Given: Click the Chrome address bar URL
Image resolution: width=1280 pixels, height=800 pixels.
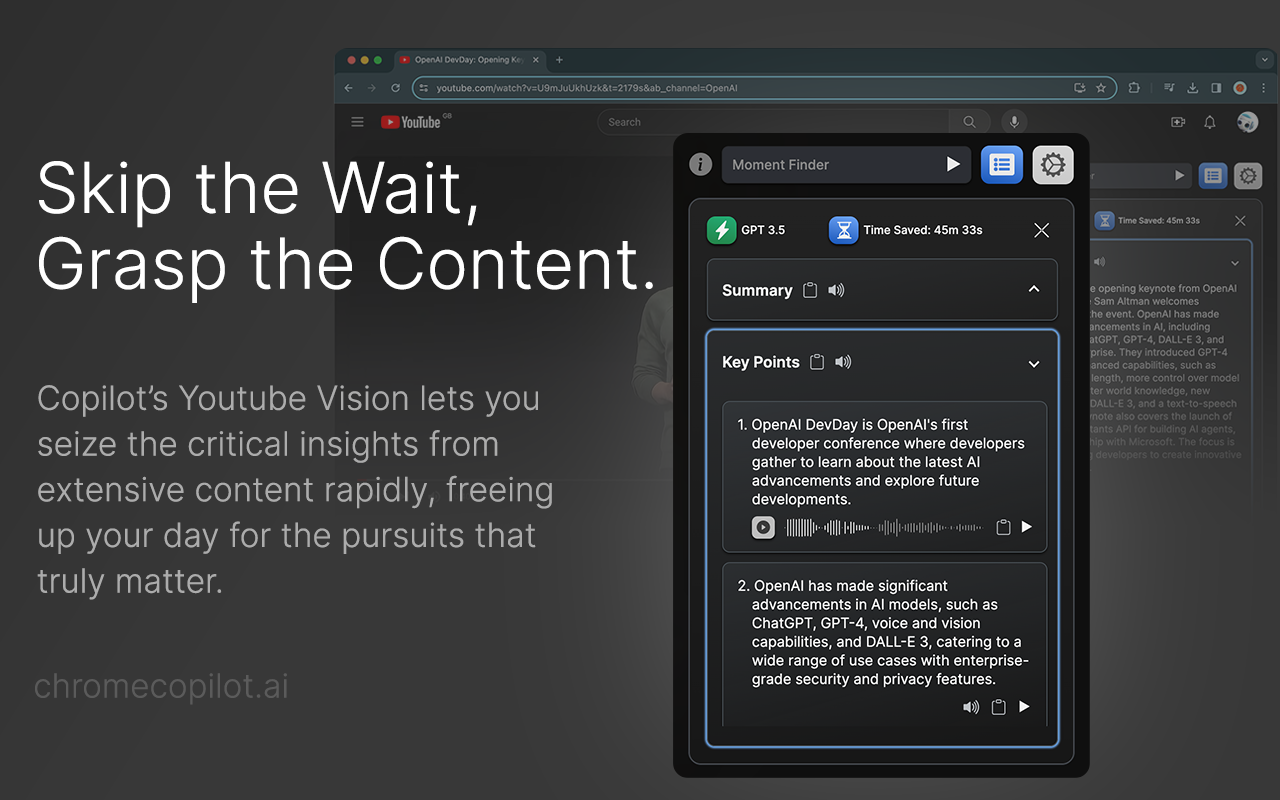Looking at the screenshot, I should pos(587,88).
